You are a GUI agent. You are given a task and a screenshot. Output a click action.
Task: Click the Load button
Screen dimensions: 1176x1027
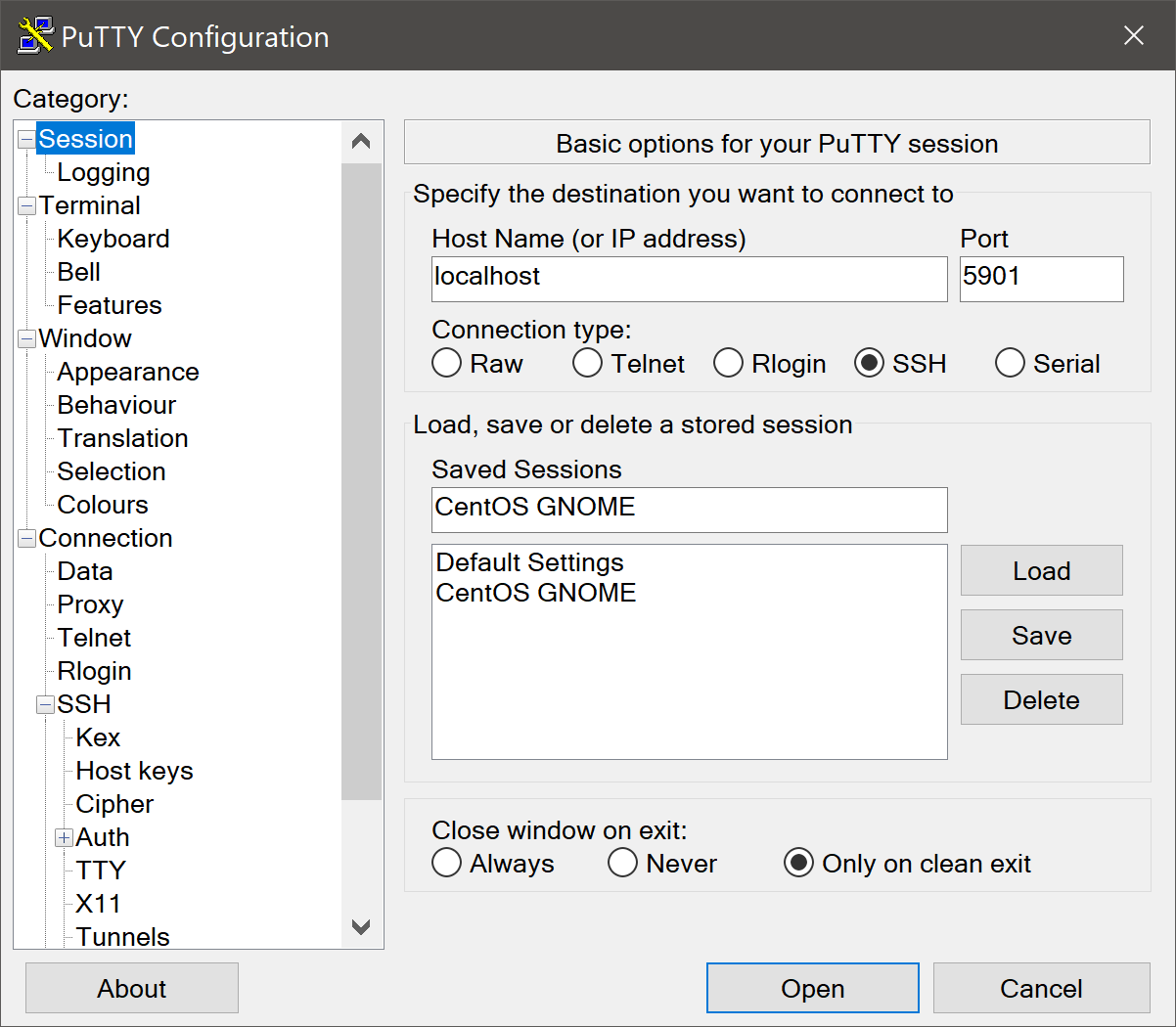coord(1041,570)
